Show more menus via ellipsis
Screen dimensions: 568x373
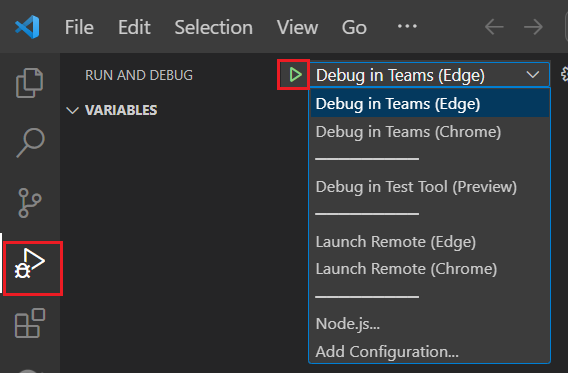click(x=407, y=26)
